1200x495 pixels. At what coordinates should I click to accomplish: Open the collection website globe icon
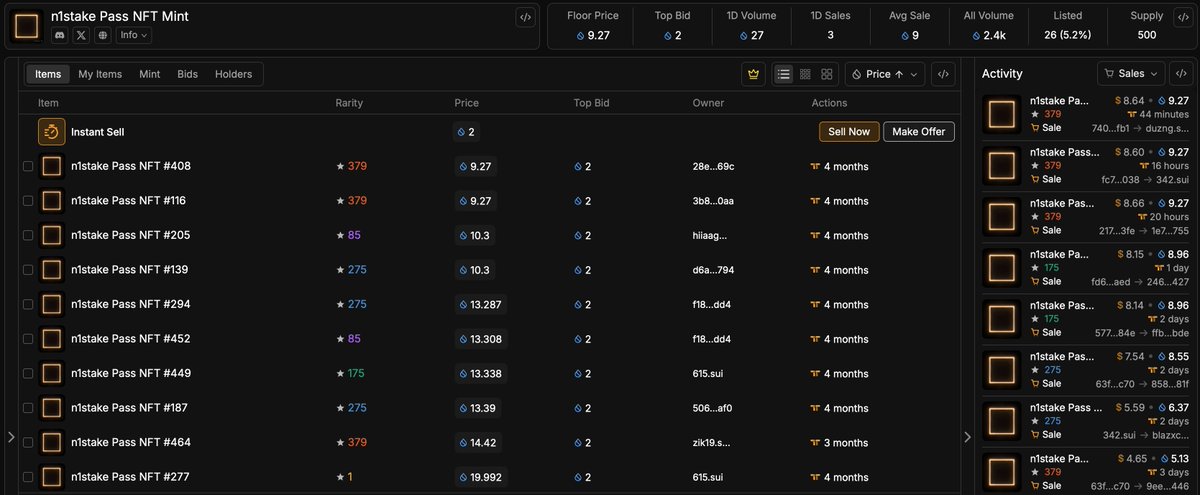[103, 35]
